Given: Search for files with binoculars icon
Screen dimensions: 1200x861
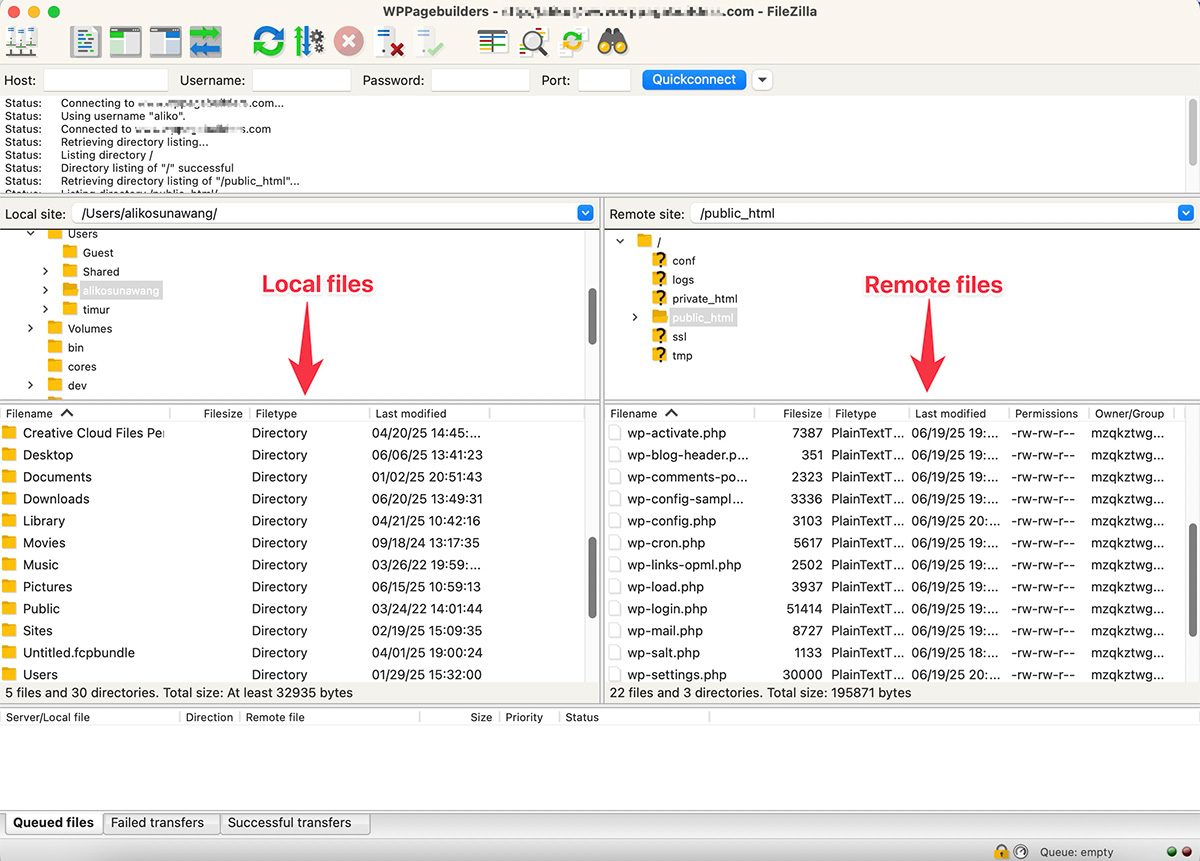Looking at the screenshot, I should [612, 42].
